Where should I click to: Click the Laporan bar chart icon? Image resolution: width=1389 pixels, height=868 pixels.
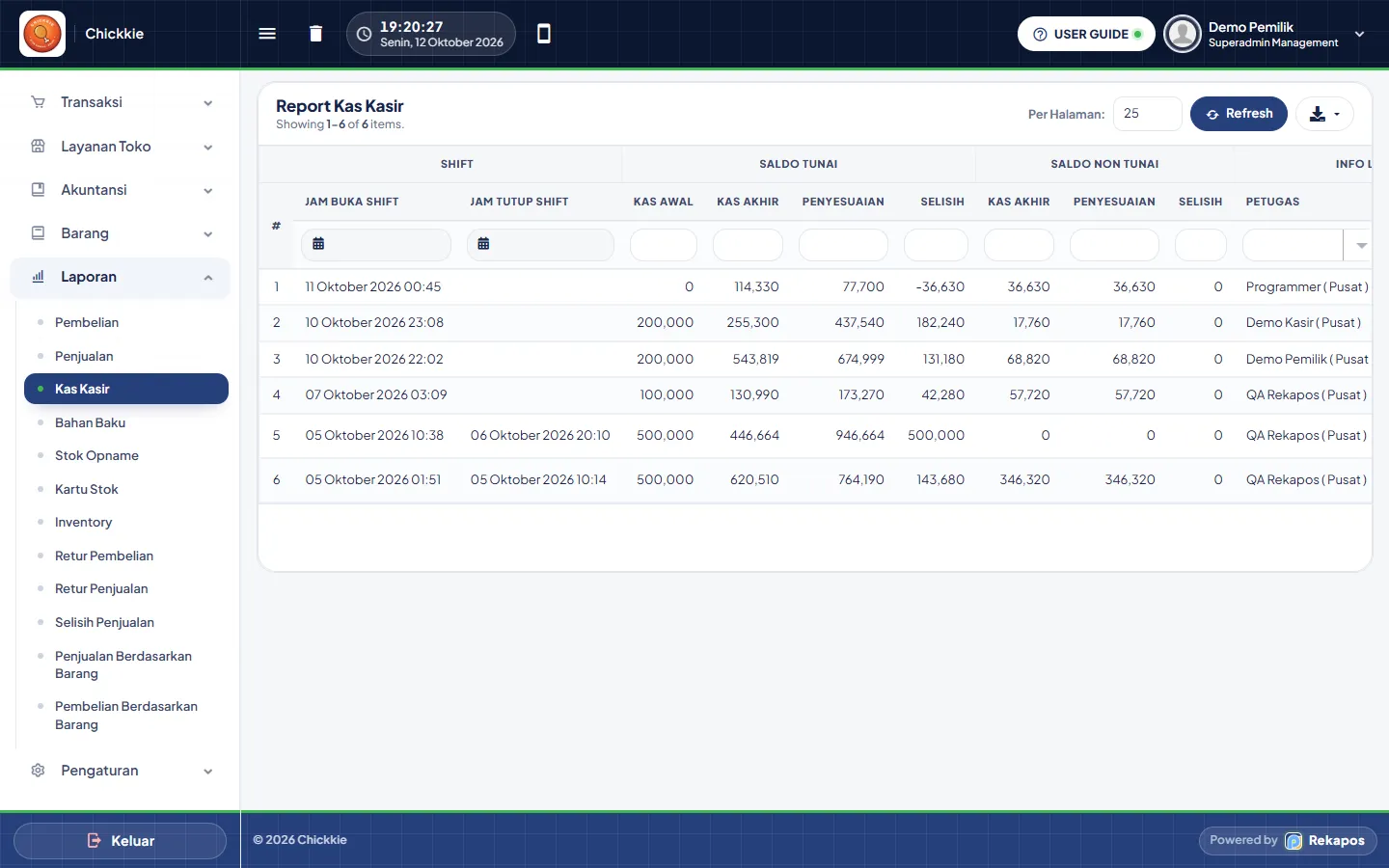[38, 277]
